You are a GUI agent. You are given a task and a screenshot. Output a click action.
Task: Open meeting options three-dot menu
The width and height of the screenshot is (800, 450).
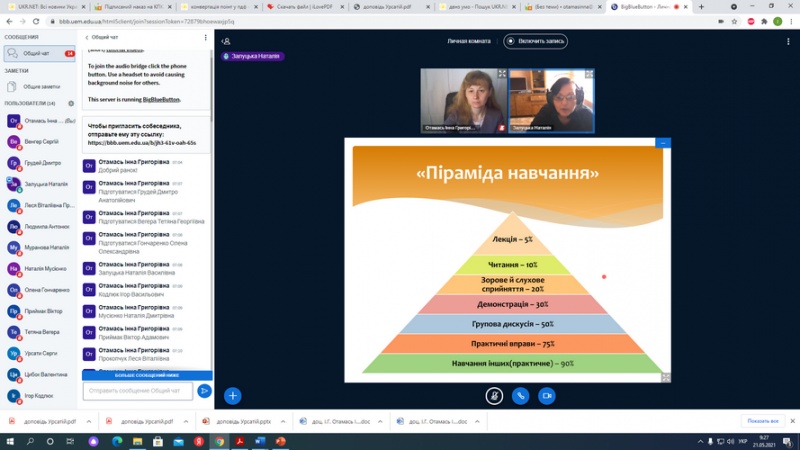788,41
